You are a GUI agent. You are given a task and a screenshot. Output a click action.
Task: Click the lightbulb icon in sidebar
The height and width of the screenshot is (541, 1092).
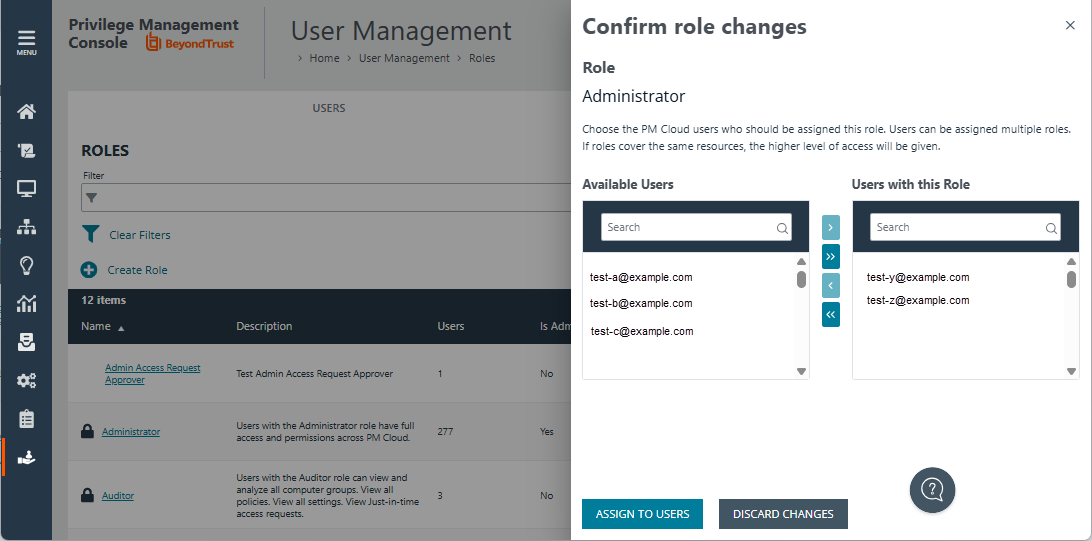point(27,265)
